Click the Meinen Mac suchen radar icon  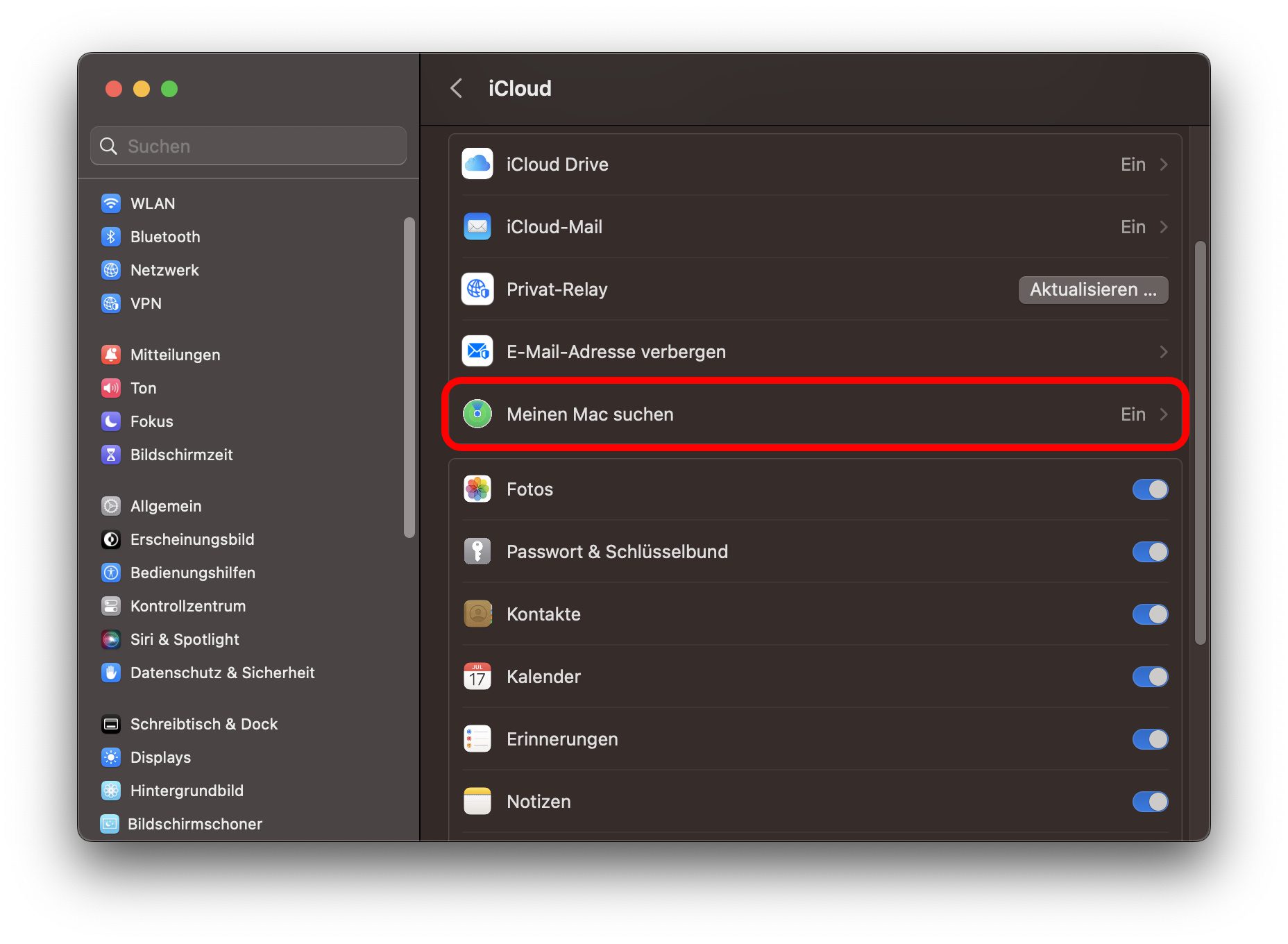[x=477, y=414]
